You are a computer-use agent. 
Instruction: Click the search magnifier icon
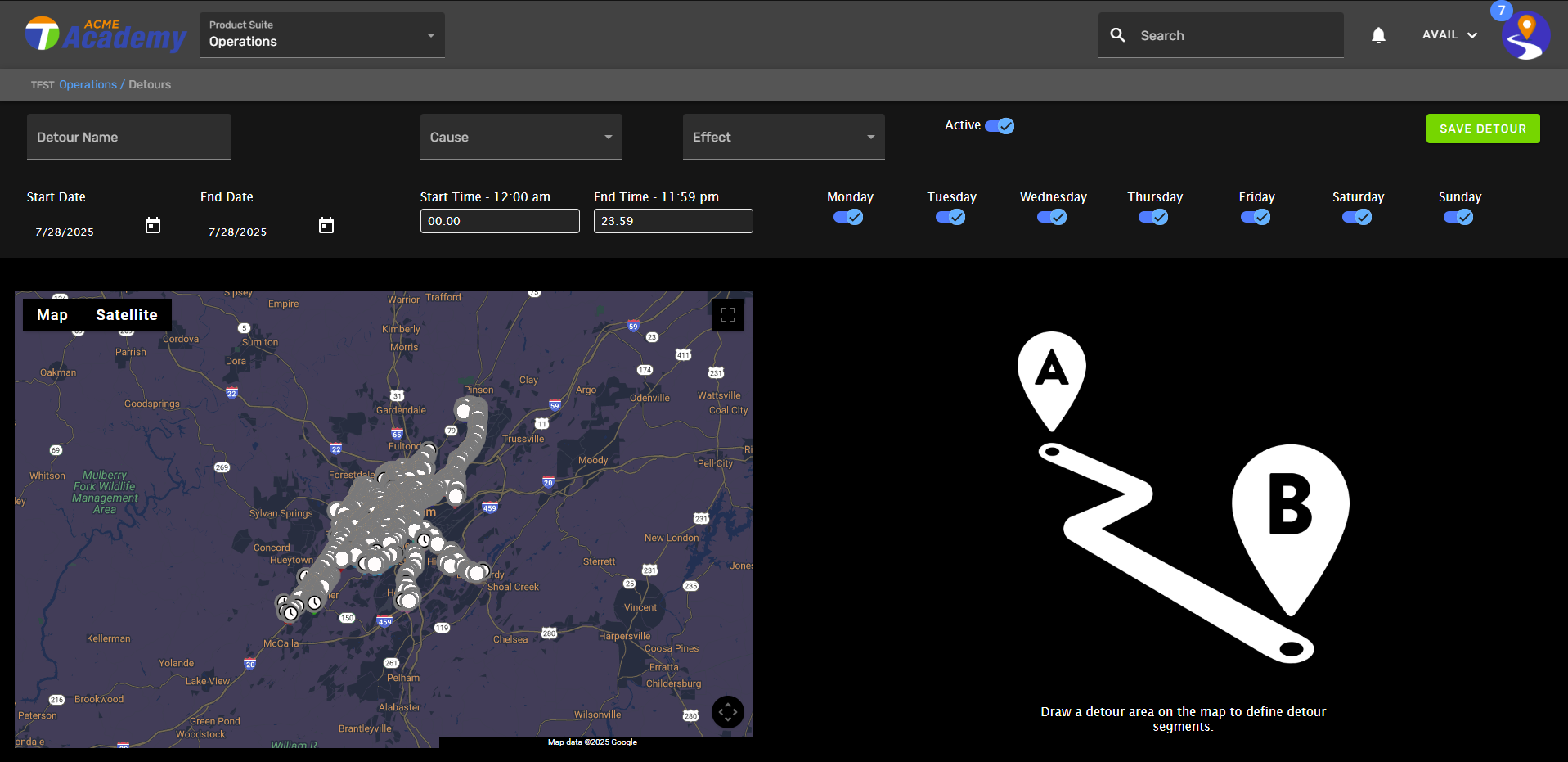(x=1117, y=35)
